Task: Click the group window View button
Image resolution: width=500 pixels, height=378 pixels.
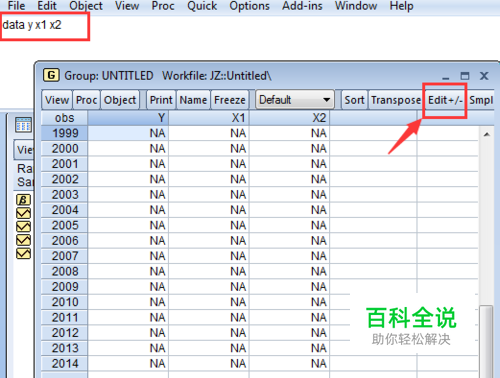Action: pyautogui.click(x=57, y=100)
